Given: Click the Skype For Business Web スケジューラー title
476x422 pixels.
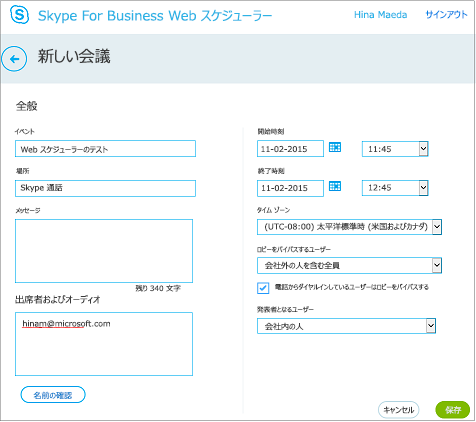Looking at the screenshot, I should [155, 16].
